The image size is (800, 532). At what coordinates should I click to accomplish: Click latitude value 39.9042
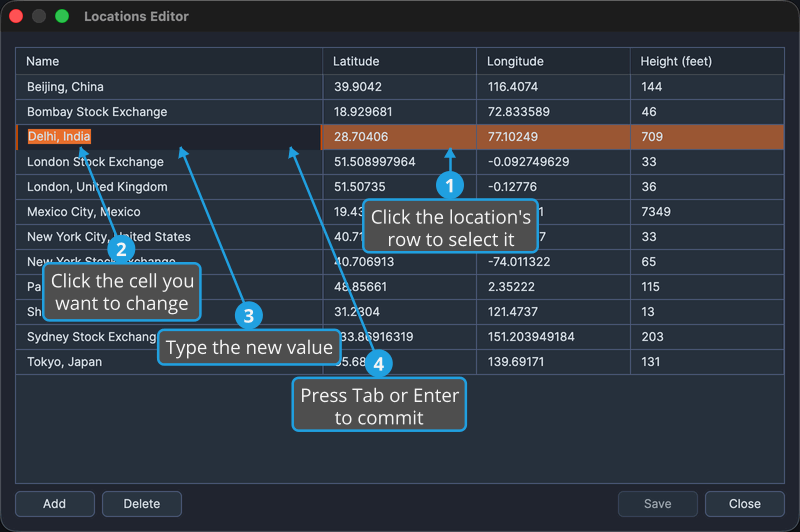(358, 87)
